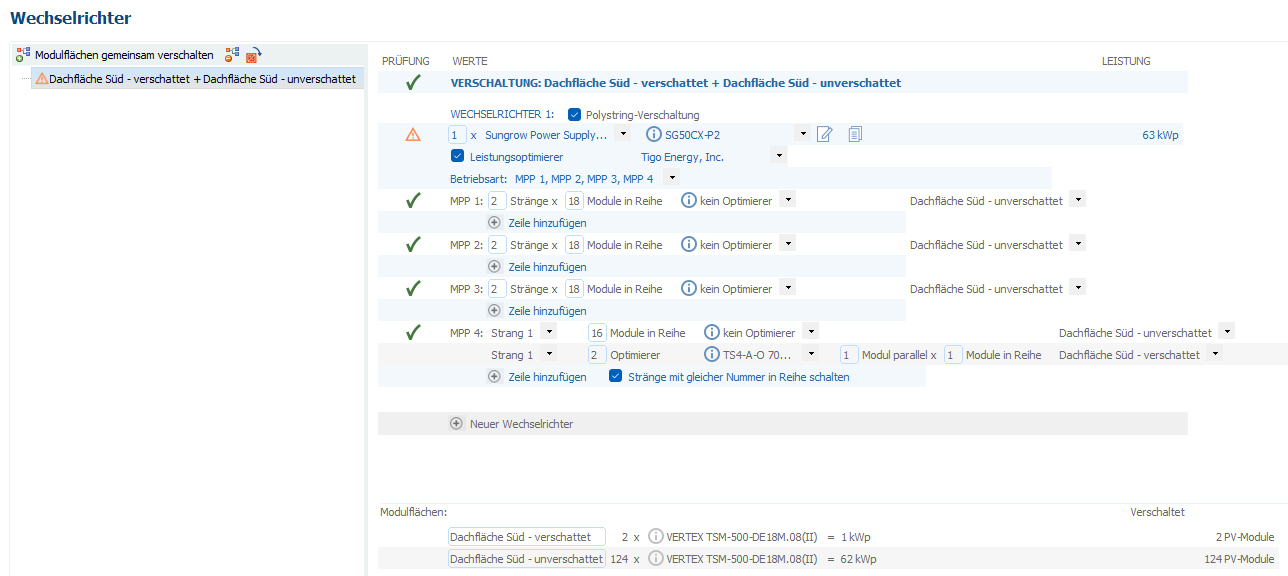This screenshot has height=576, width=1288.
Task: Show info for TS4-A-O optimizer
Action: (711, 354)
